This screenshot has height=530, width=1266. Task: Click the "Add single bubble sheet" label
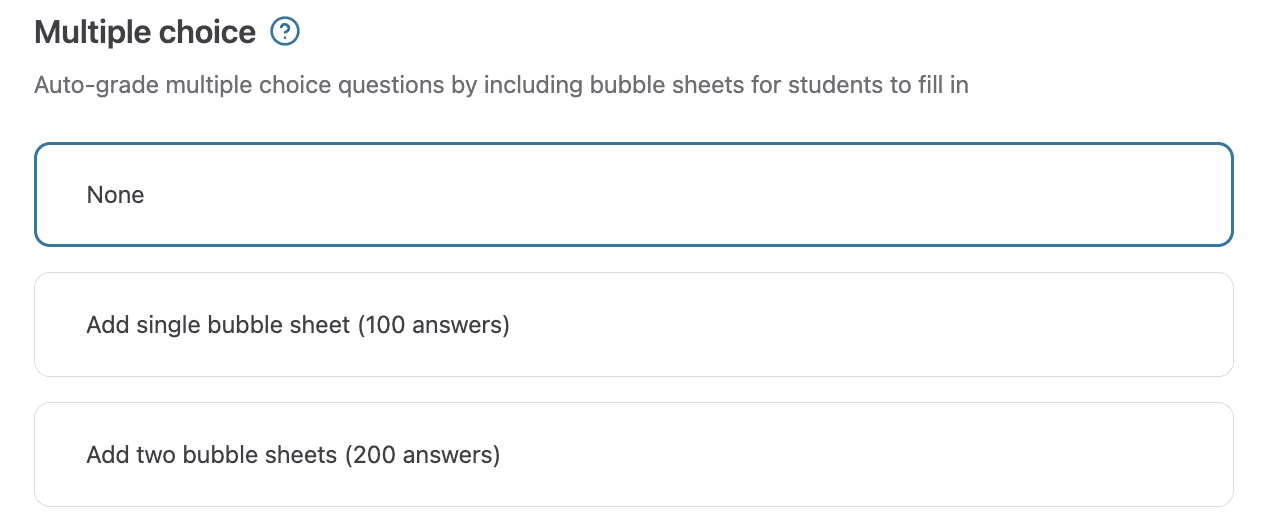(218, 325)
